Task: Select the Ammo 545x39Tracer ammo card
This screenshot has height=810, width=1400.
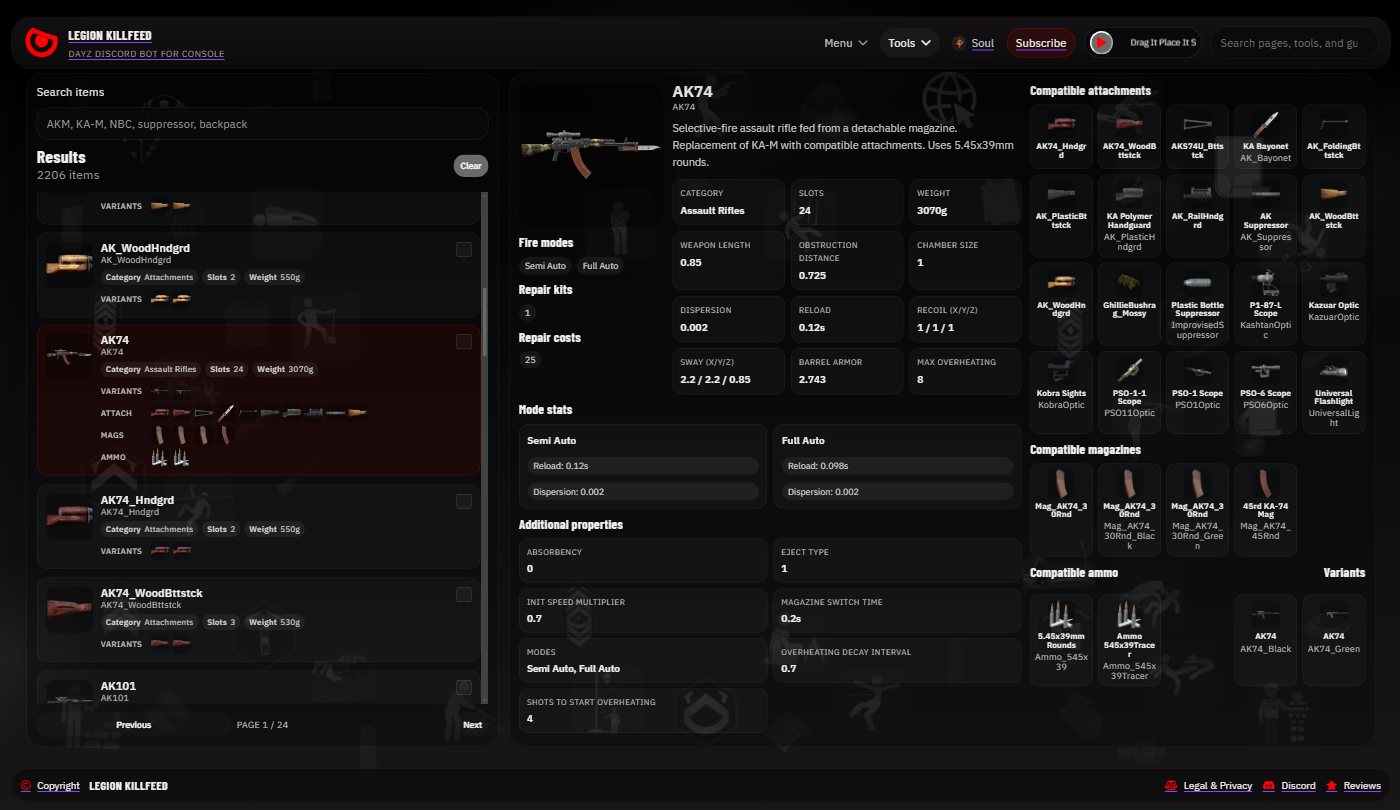Action: click(x=1129, y=639)
